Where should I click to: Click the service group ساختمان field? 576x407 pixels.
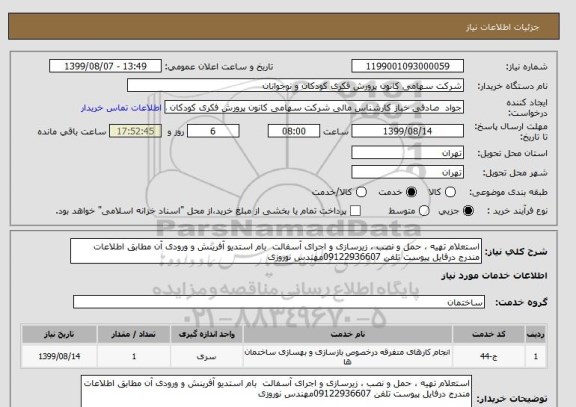[279, 302]
